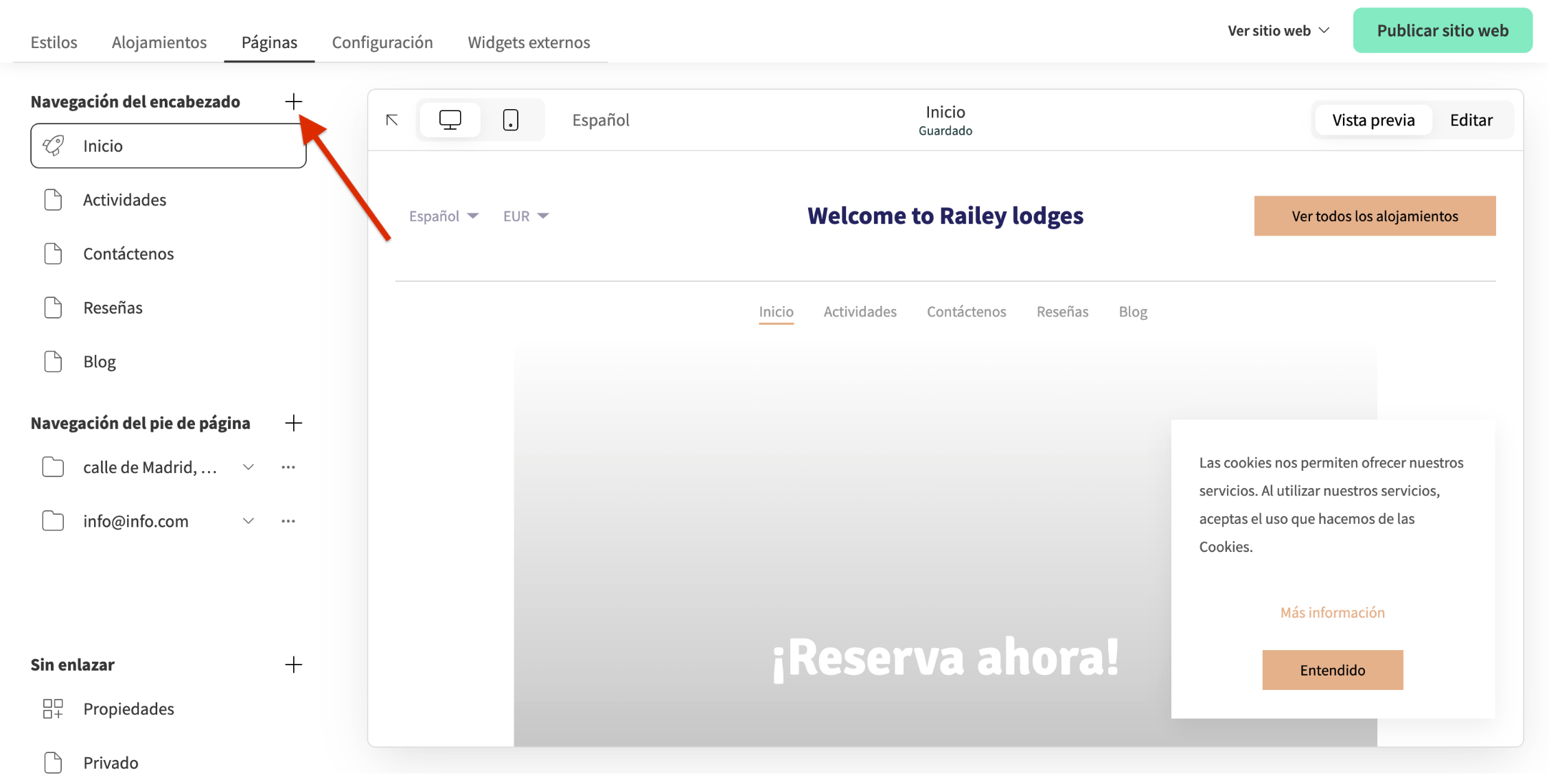This screenshot has width=1549, height=784.
Task: Expand the calle de Madrid footer item
Action: point(248,467)
